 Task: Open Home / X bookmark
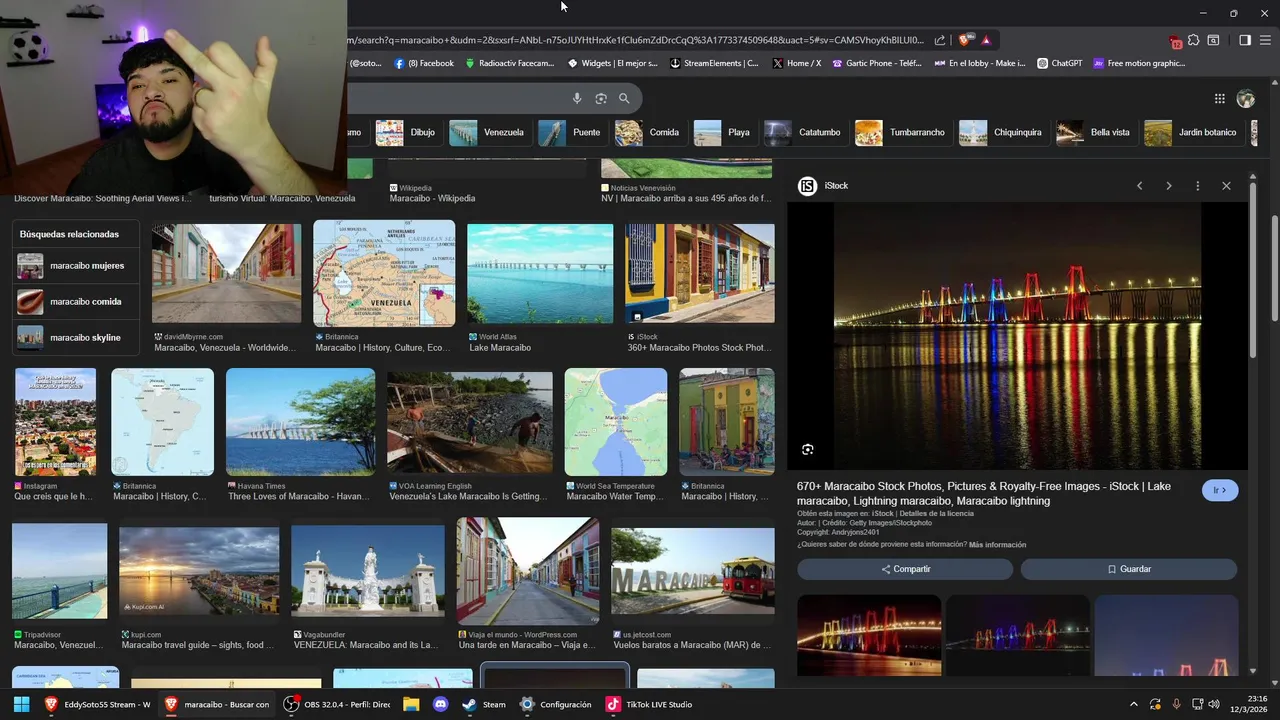click(x=797, y=63)
